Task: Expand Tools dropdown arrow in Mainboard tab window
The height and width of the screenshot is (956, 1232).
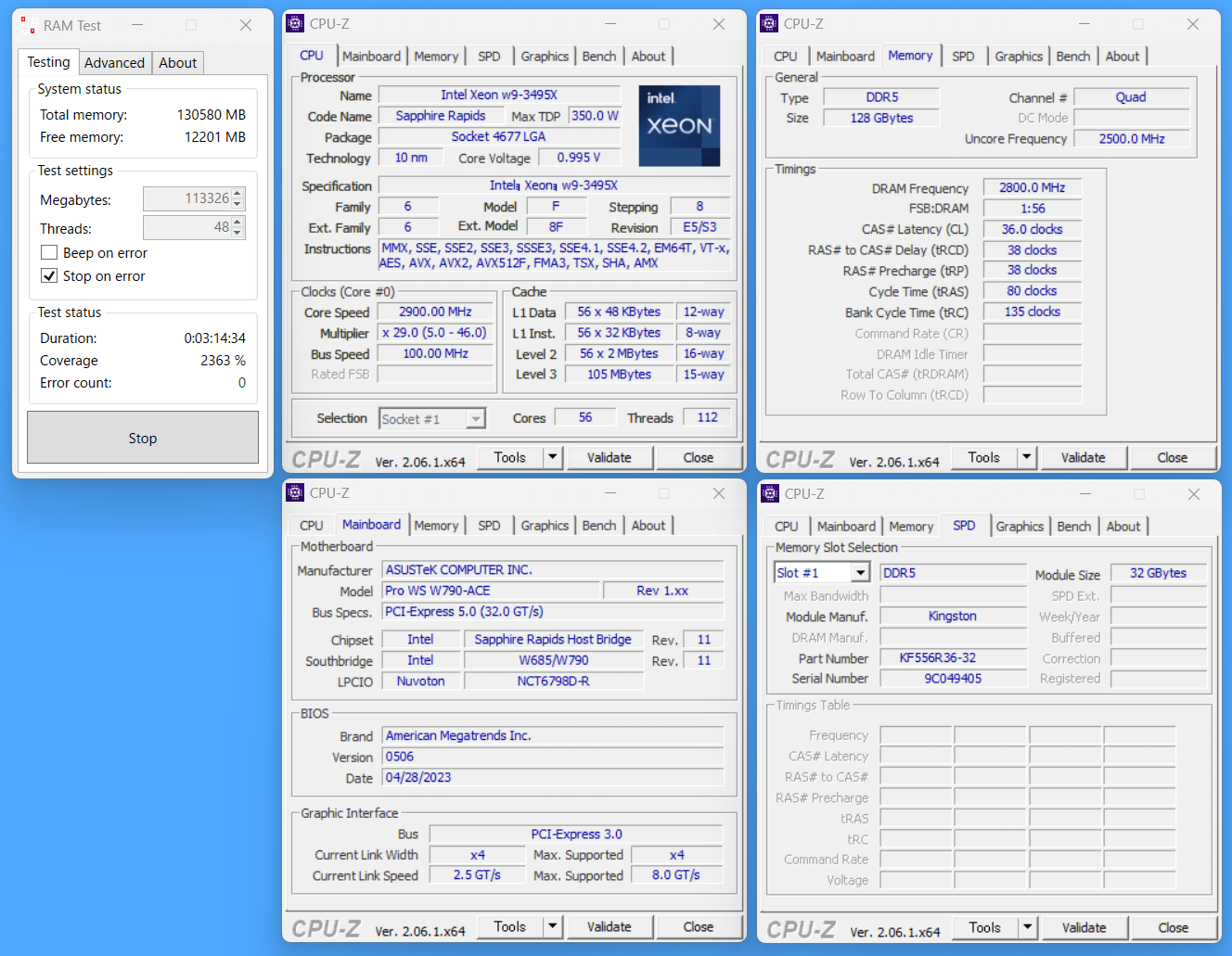Action: [x=553, y=926]
